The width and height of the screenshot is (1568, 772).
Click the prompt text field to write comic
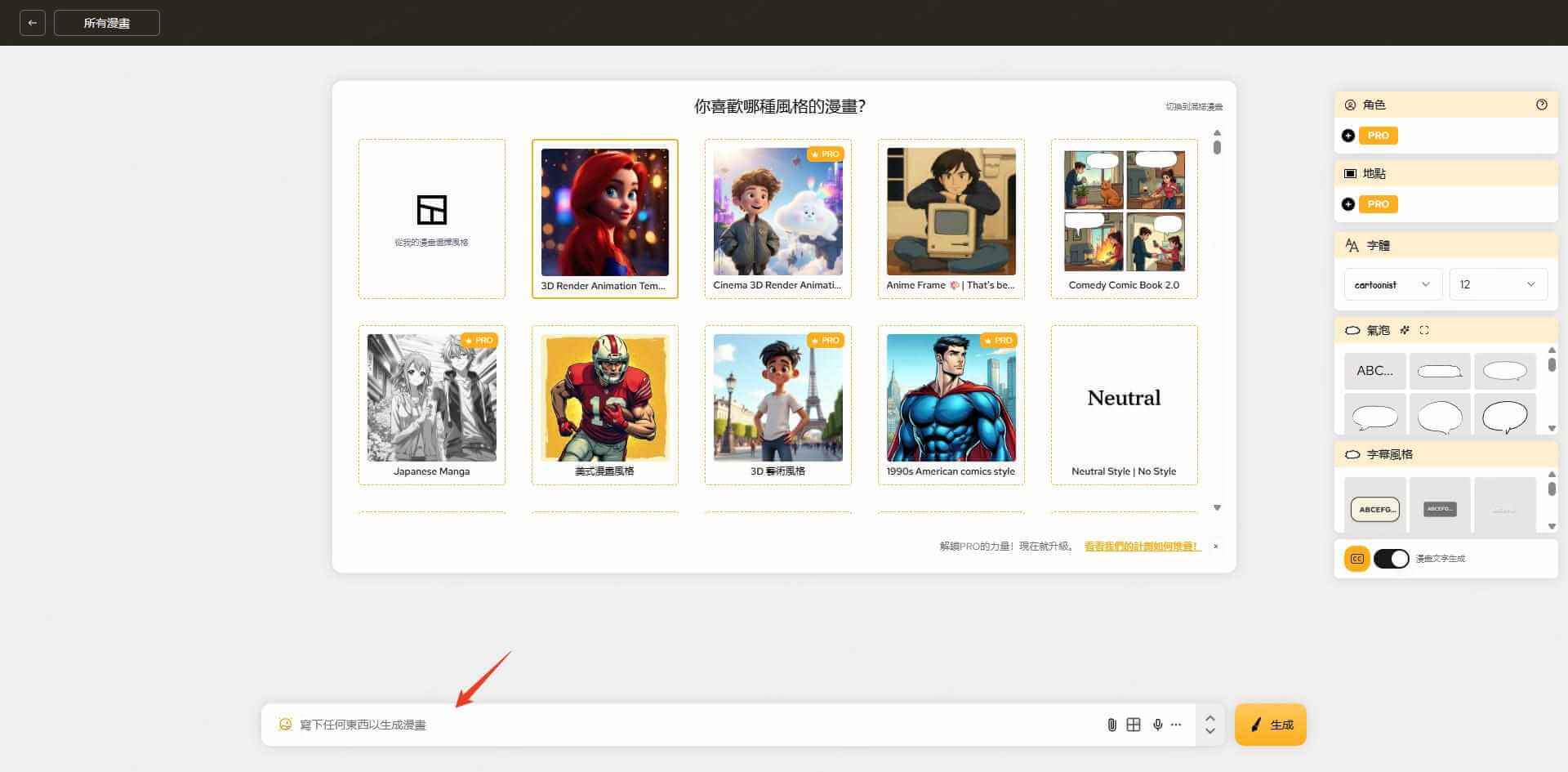tap(653, 725)
